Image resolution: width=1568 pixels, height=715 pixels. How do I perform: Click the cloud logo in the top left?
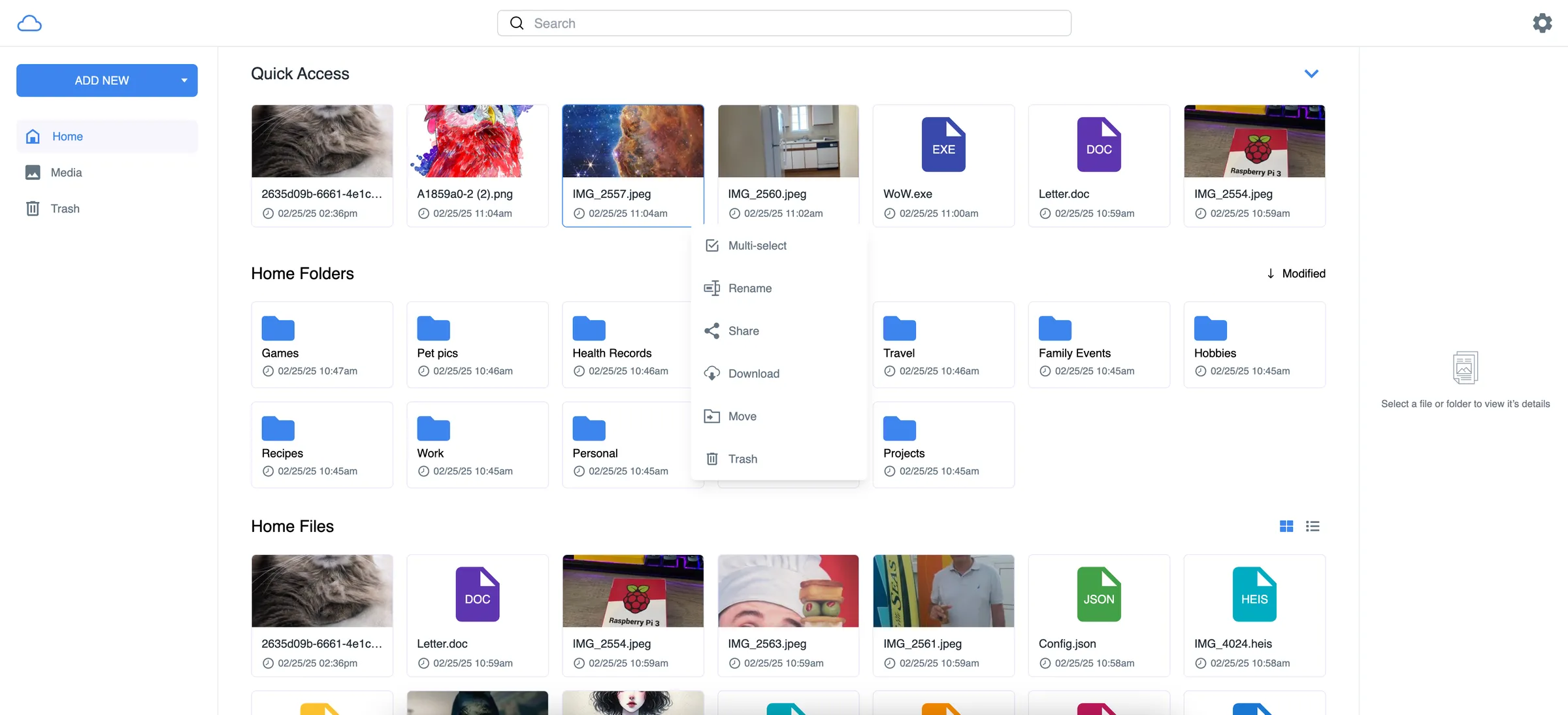29,23
